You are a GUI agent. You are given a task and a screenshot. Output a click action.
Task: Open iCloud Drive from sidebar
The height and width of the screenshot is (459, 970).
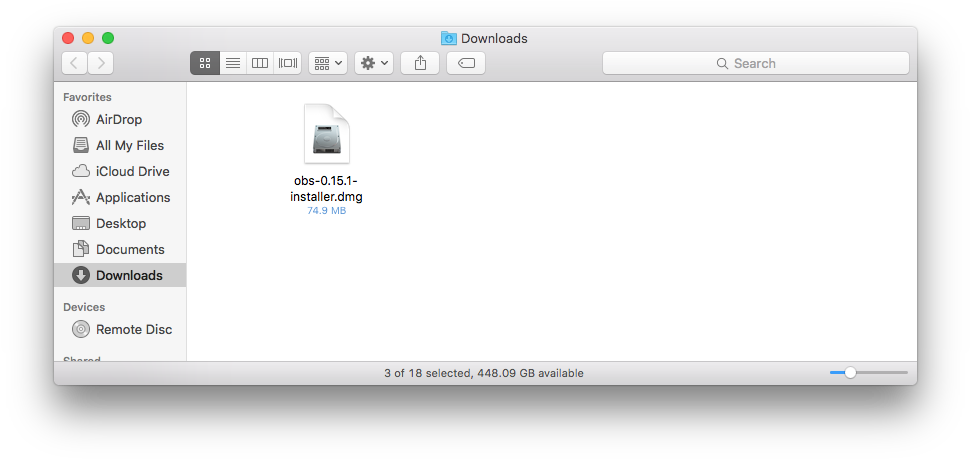(x=132, y=171)
